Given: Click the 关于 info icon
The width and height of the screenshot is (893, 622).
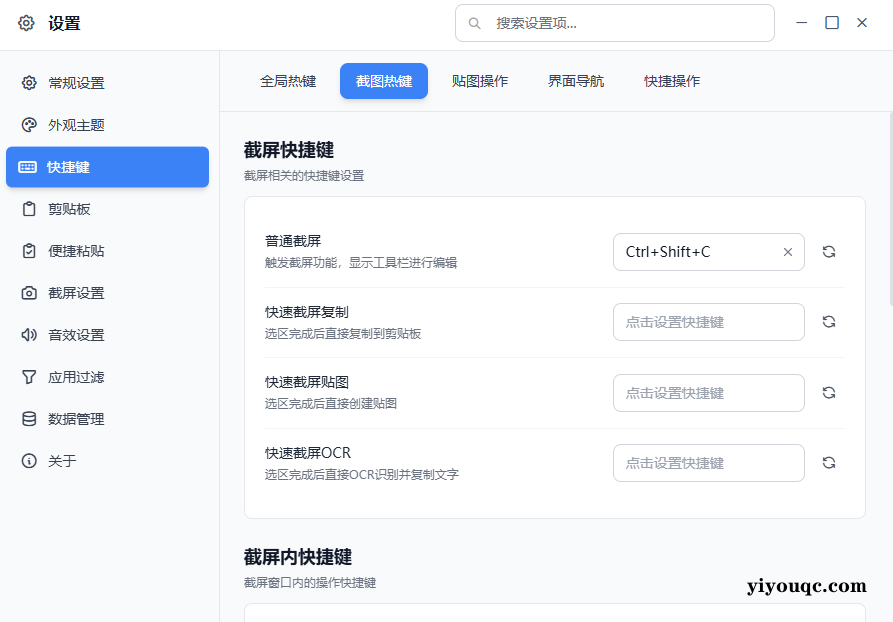Looking at the screenshot, I should [30, 461].
